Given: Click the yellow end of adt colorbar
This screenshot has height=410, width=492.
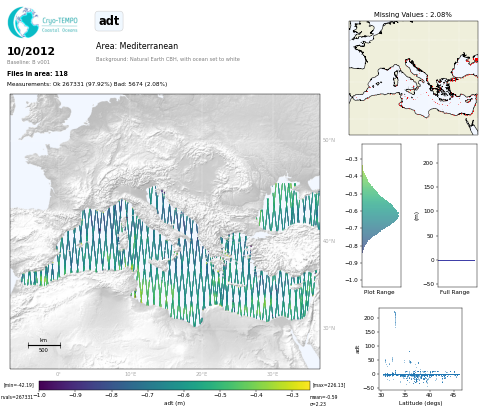Looking at the screenshot, I should point(305,385).
